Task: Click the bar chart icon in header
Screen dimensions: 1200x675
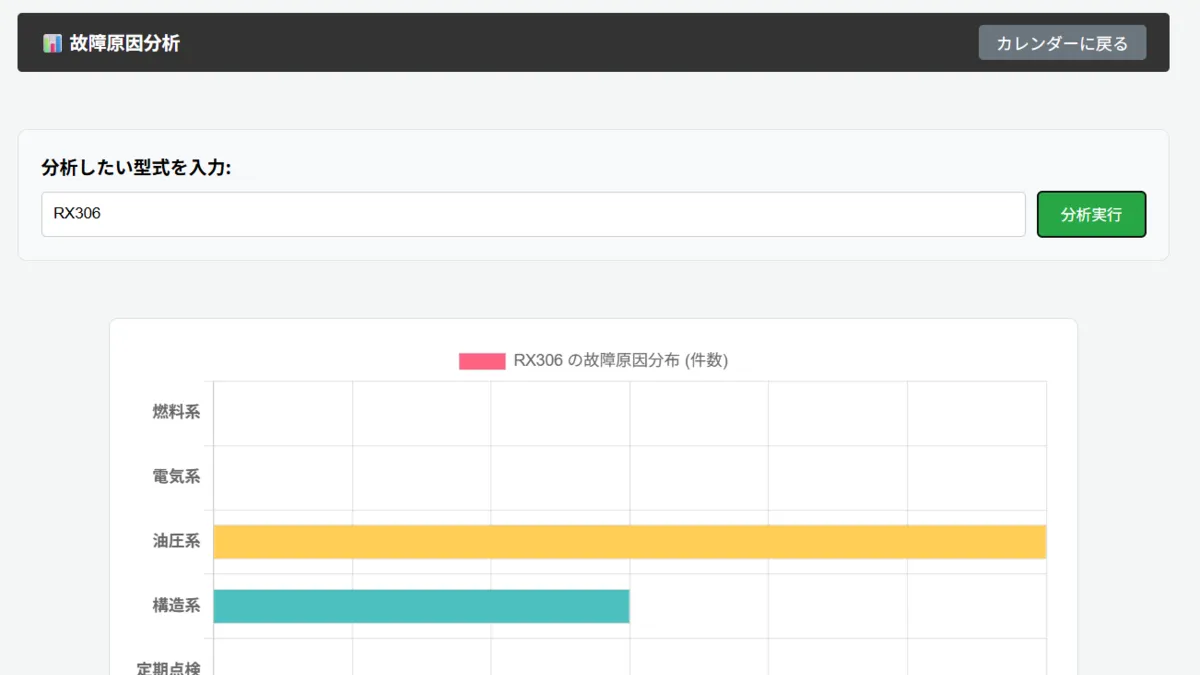Action: [x=52, y=43]
